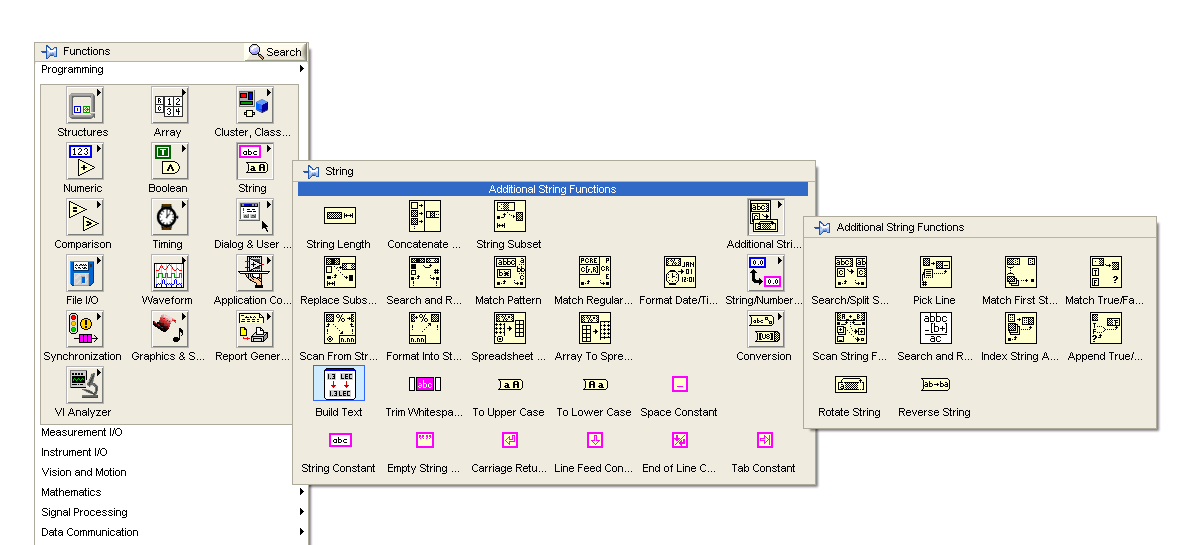Select the Replace Substring function

[339, 272]
